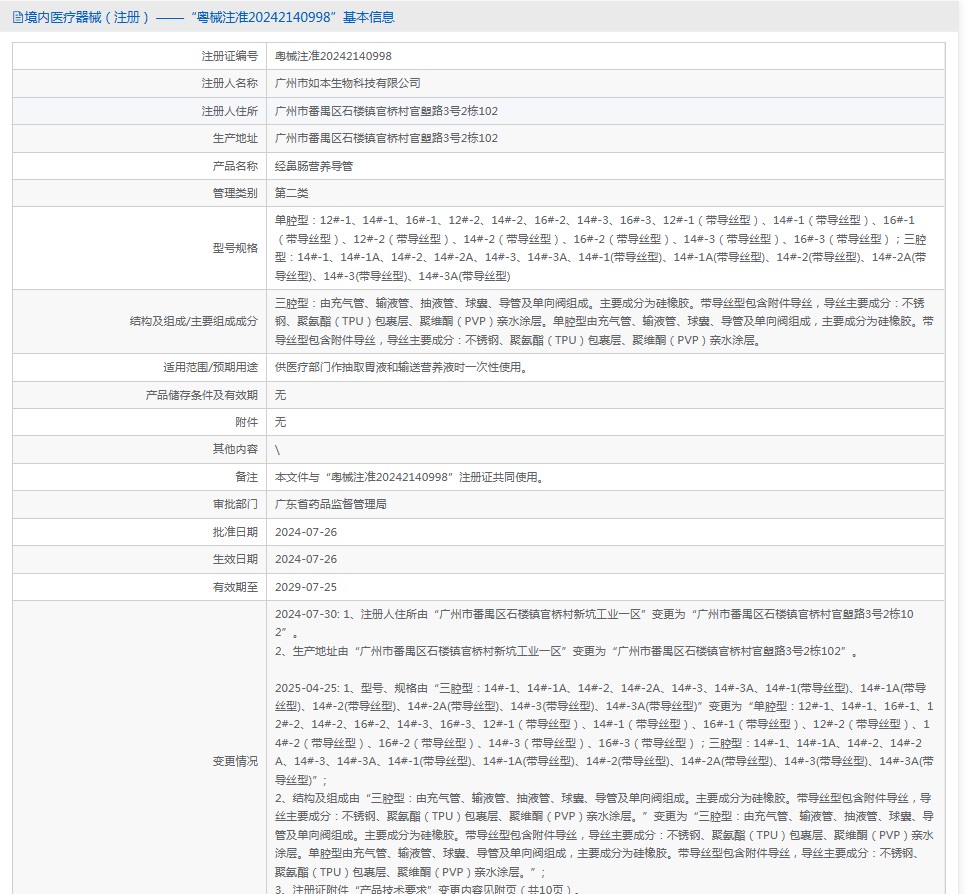
Task: Click company name 广州市如本生物科技有限公司
Action: pos(348,83)
